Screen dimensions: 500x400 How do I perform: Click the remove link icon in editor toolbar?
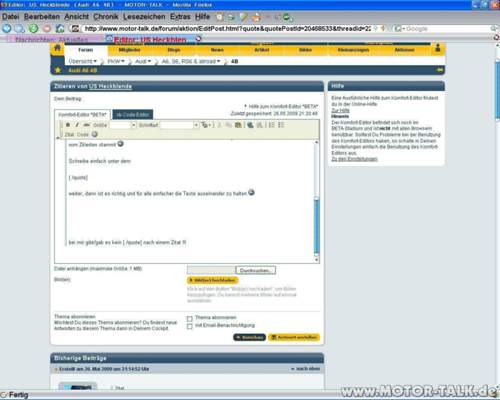(260, 125)
